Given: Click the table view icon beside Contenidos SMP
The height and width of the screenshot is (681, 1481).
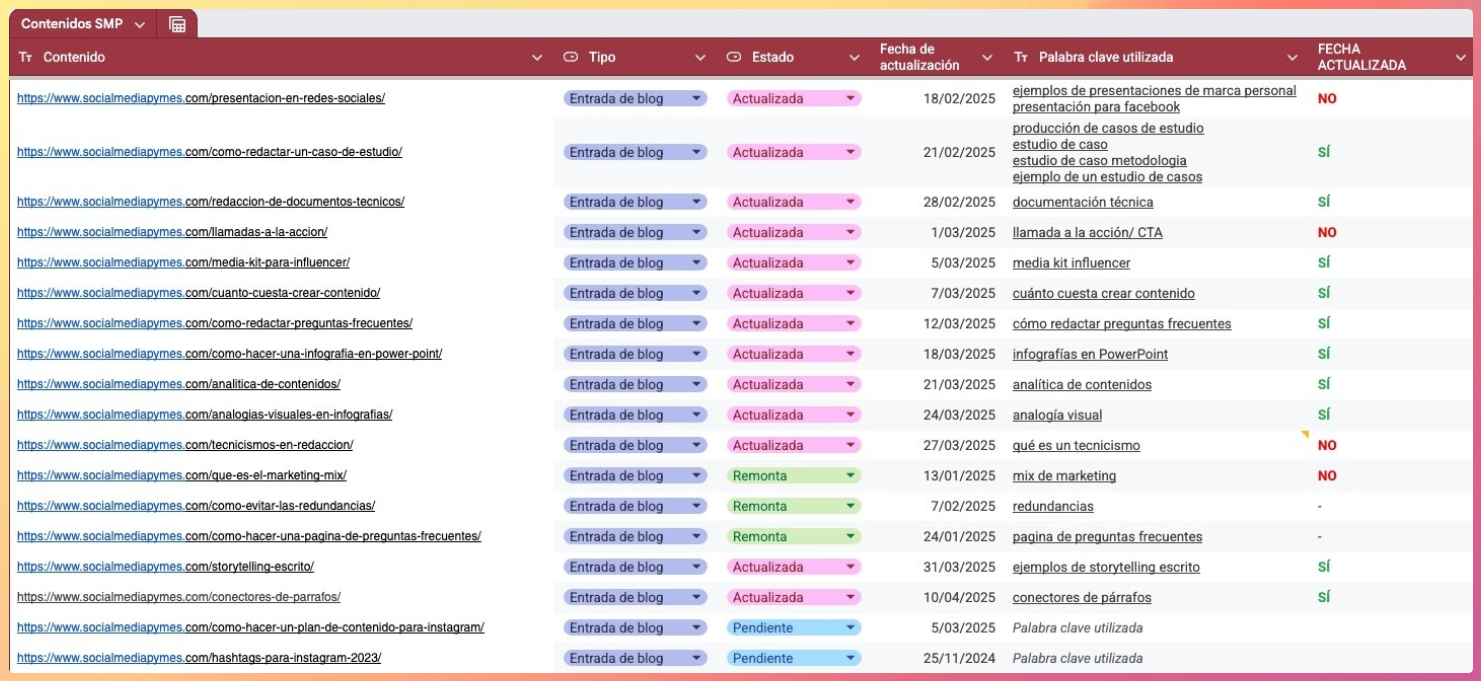Looking at the screenshot, I should [177, 24].
